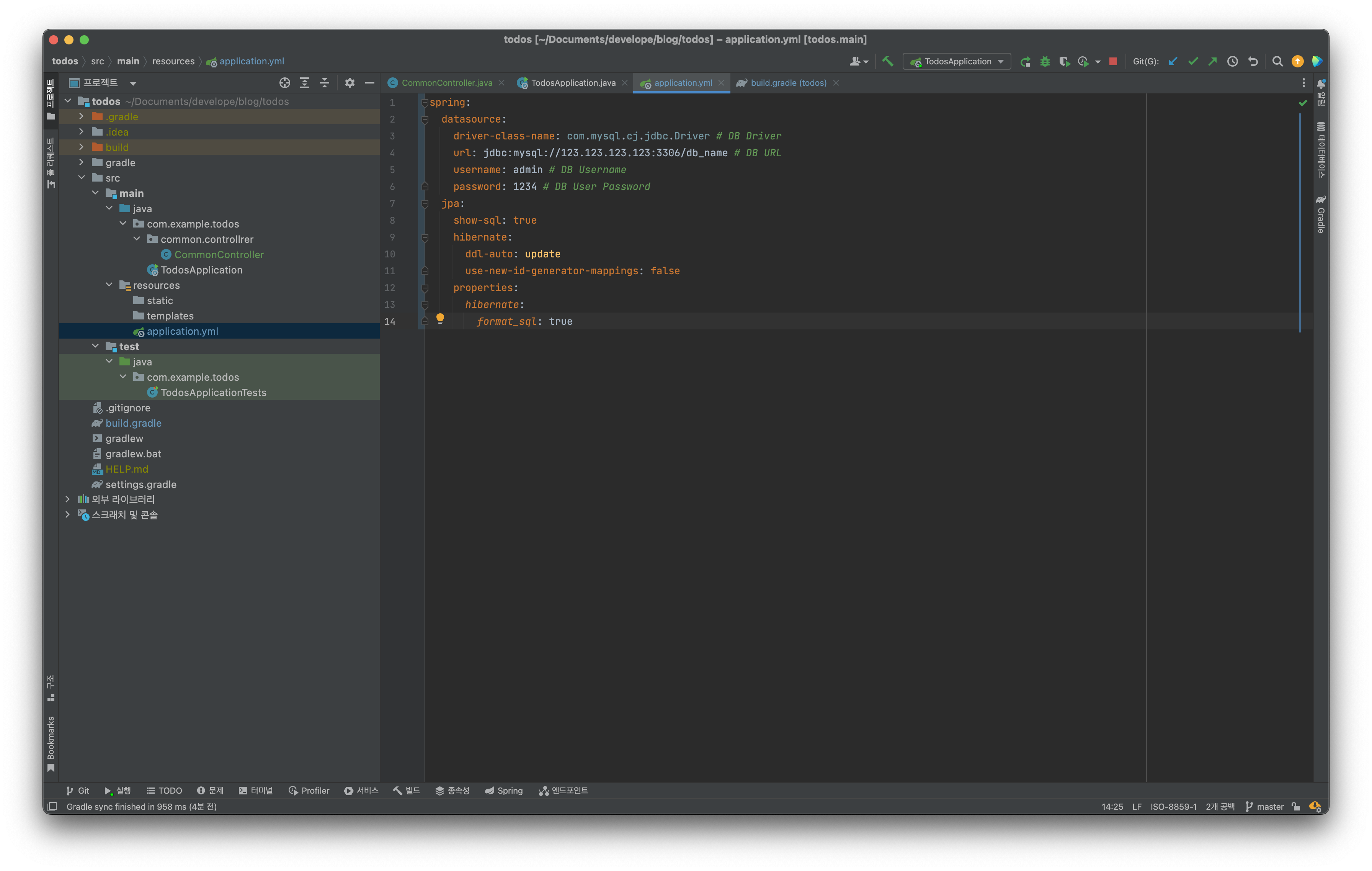Viewport: 1372px width, 871px height.
Task: Expand the .gradle folder
Action: (x=82, y=116)
